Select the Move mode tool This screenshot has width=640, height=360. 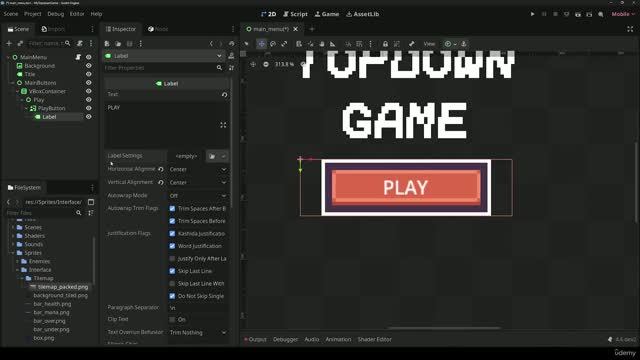(261, 44)
